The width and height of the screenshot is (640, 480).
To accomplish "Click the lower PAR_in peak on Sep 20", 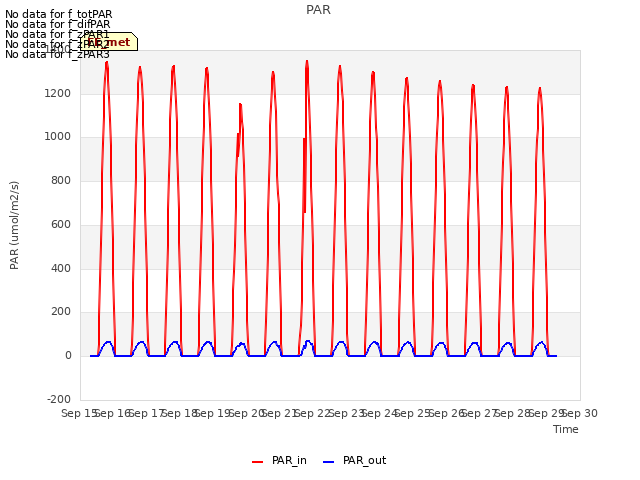I will coord(240,105).
